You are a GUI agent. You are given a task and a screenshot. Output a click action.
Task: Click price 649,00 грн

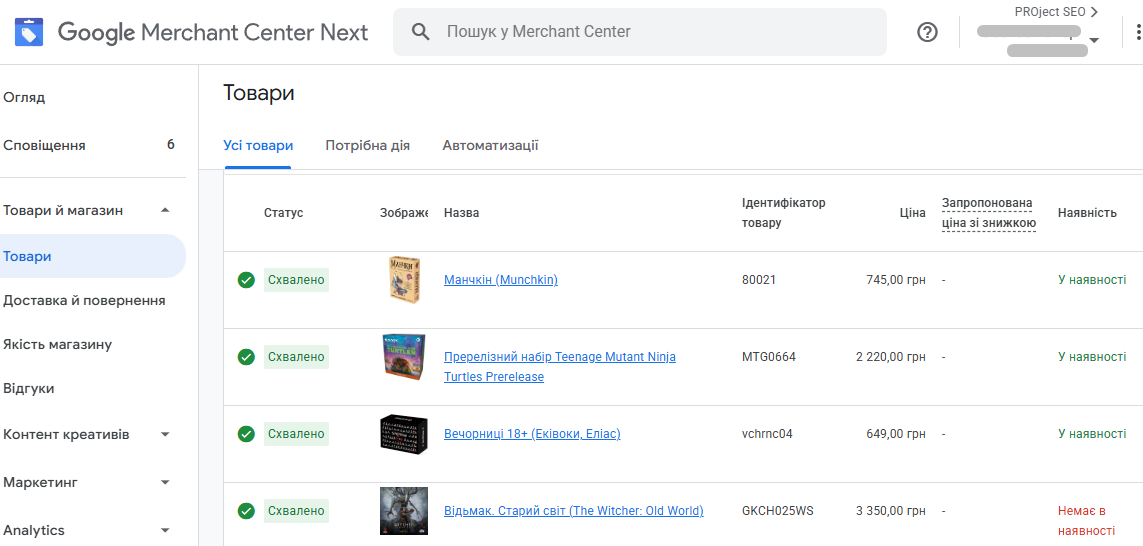pyautogui.click(x=896, y=434)
